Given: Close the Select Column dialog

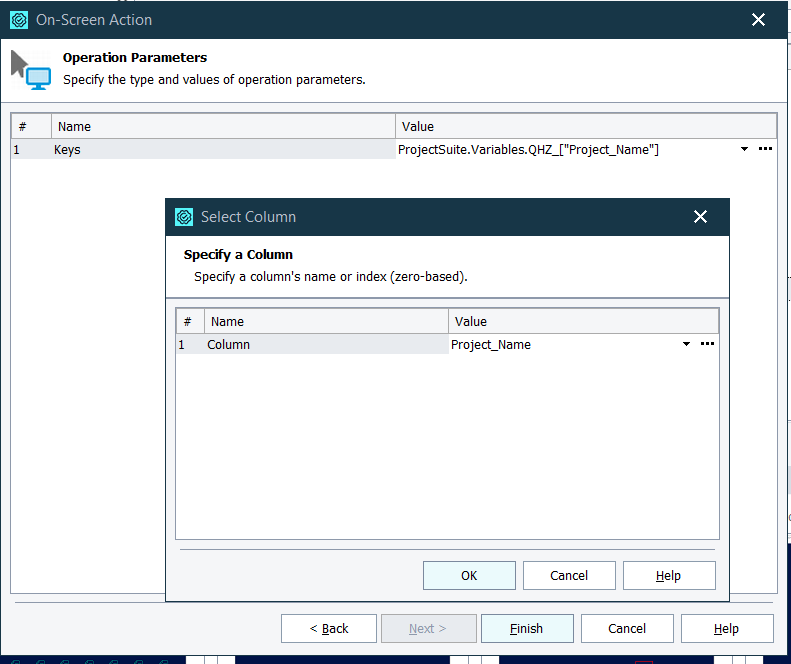Looking at the screenshot, I should [x=700, y=217].
